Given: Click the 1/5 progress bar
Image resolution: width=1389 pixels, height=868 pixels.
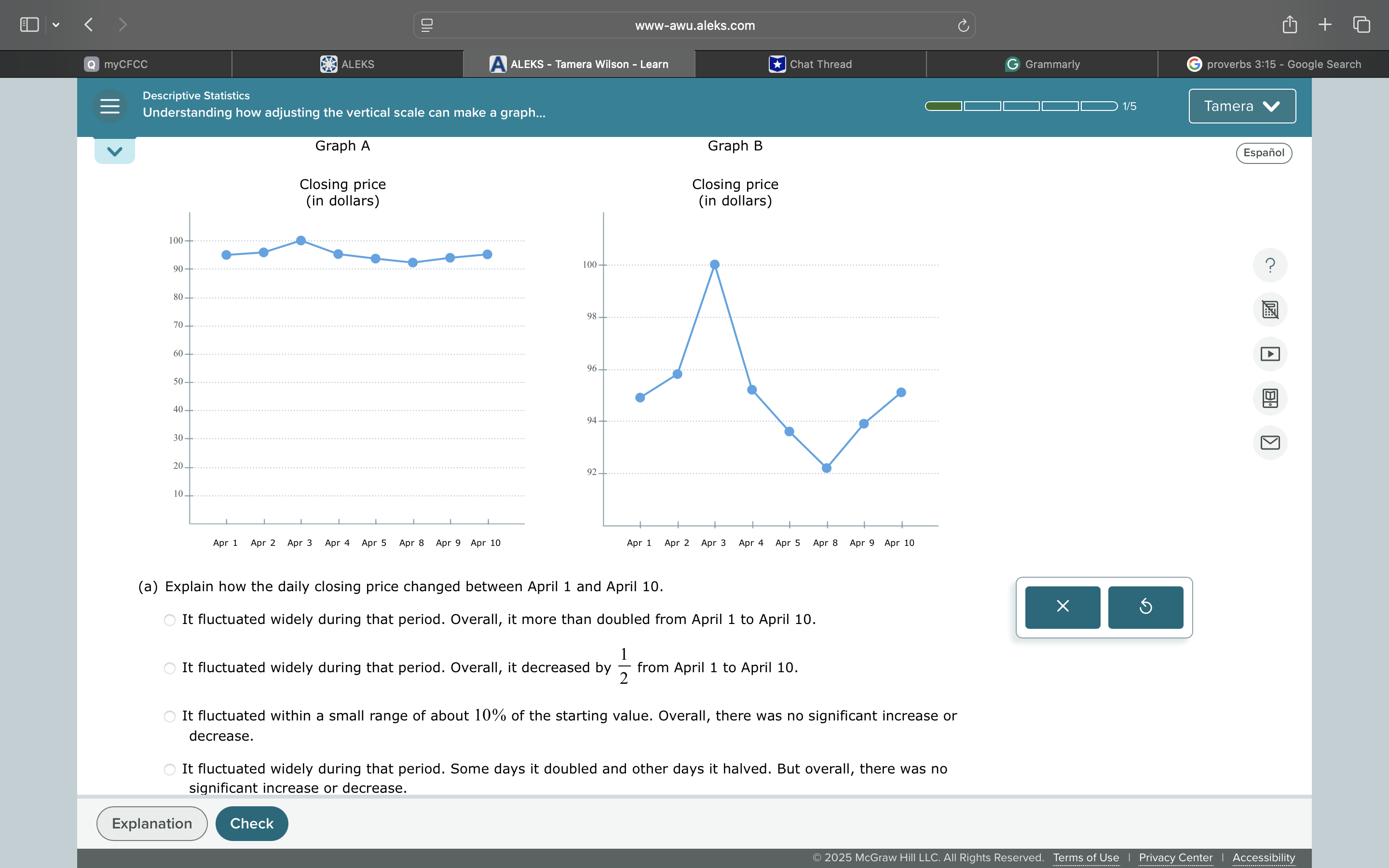Looking at the screenshot, I should pyautogui.click(x=1021, y=106).
